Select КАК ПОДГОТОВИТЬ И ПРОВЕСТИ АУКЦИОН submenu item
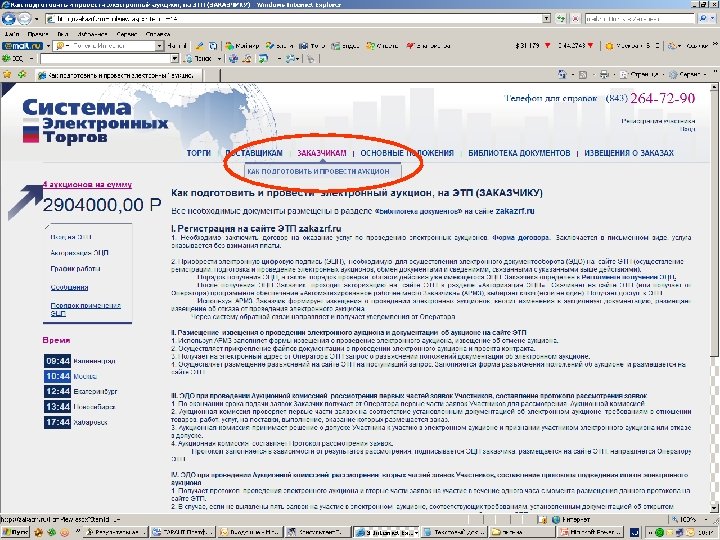 pos(318,171)
